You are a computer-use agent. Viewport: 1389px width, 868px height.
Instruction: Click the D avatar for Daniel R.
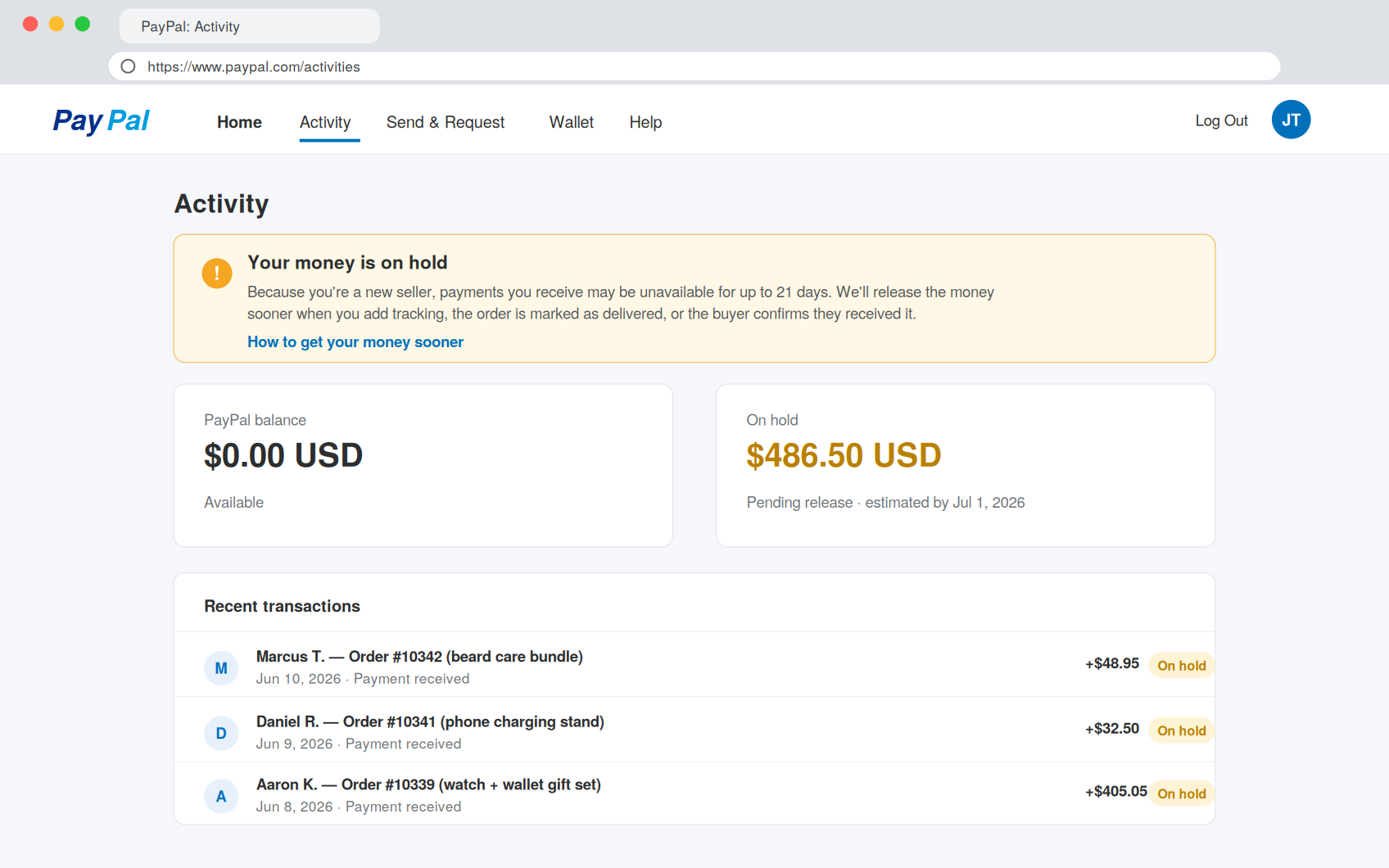(221, 733)
